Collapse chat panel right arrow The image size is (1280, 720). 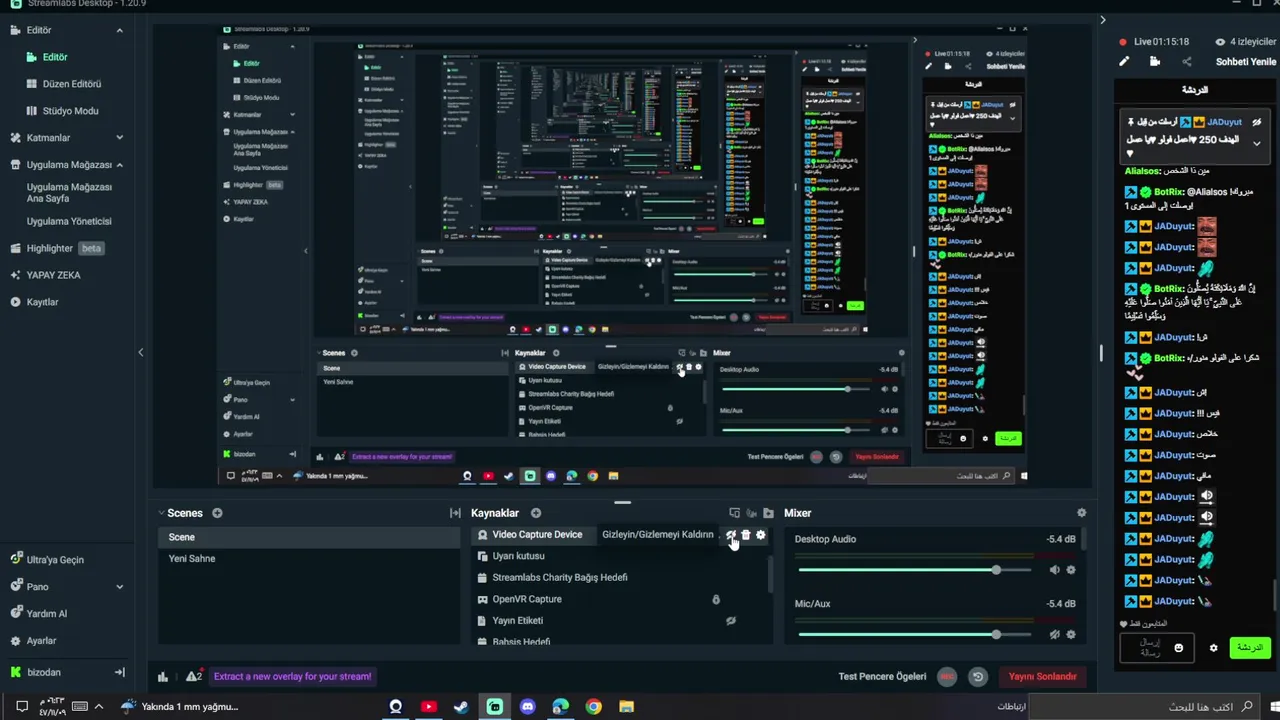pos(1102,20)
